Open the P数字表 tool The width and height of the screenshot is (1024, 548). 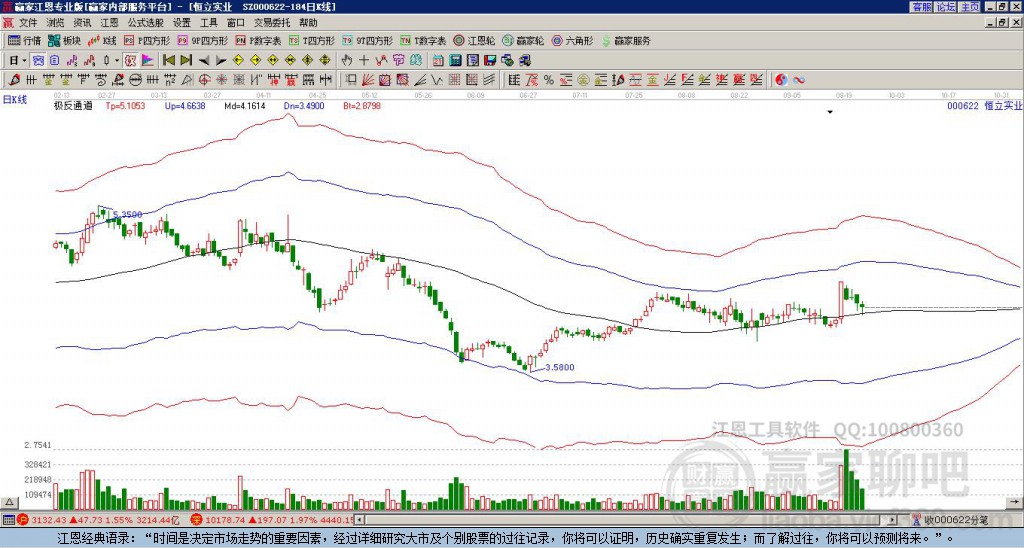[258, 40]
